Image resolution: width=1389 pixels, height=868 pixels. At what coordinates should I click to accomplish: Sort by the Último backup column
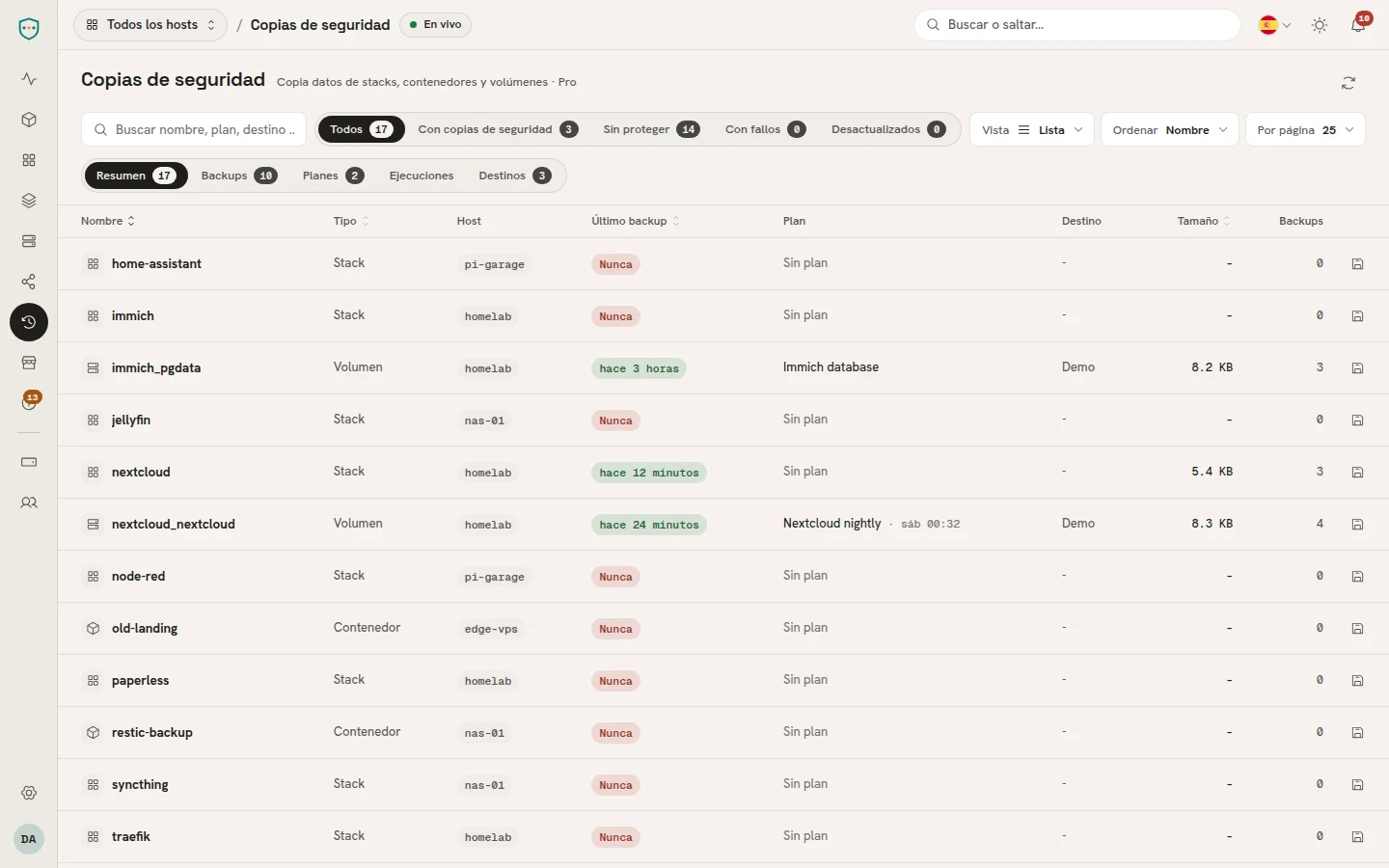[636, 221]
